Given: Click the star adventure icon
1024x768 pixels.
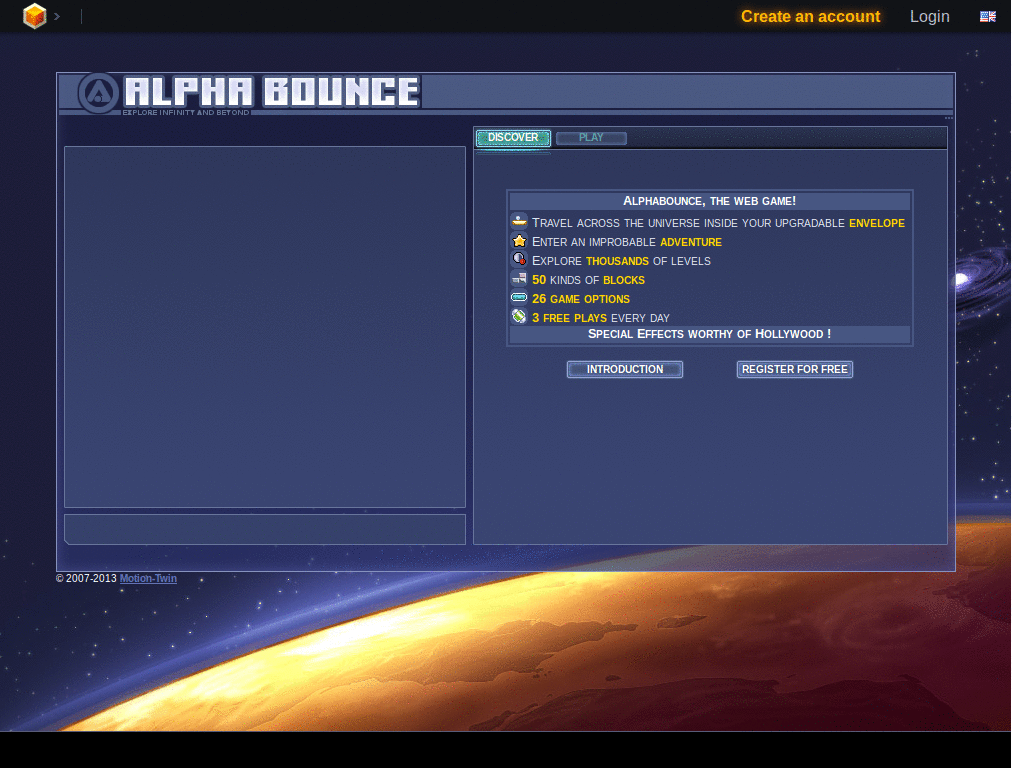Looking at the screenshot, I should [519, 241].
